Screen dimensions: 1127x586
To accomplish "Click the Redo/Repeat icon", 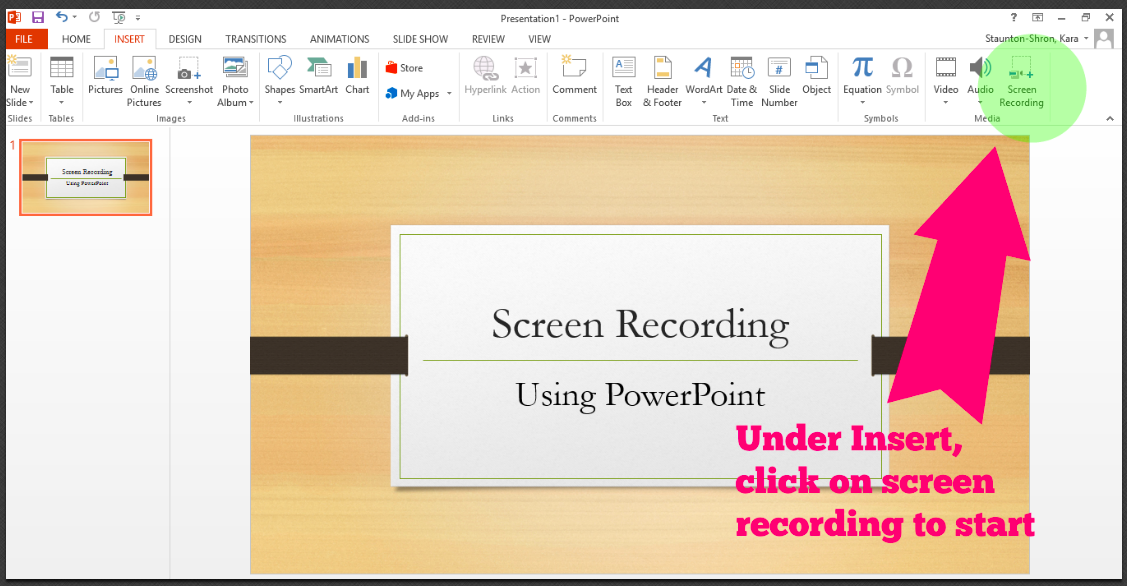I will [94, 17].
